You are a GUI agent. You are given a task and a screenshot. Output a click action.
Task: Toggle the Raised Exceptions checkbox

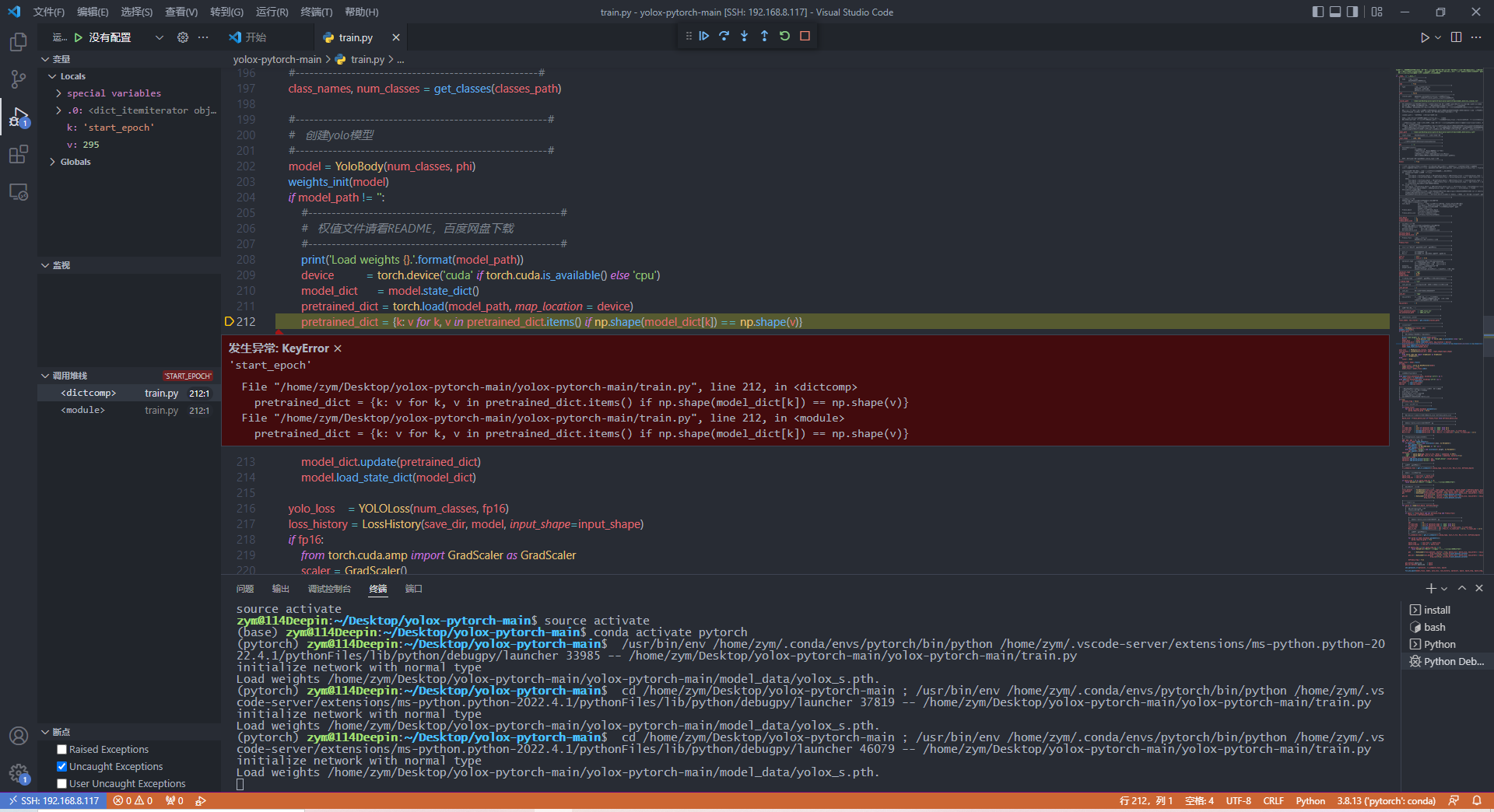62,750
